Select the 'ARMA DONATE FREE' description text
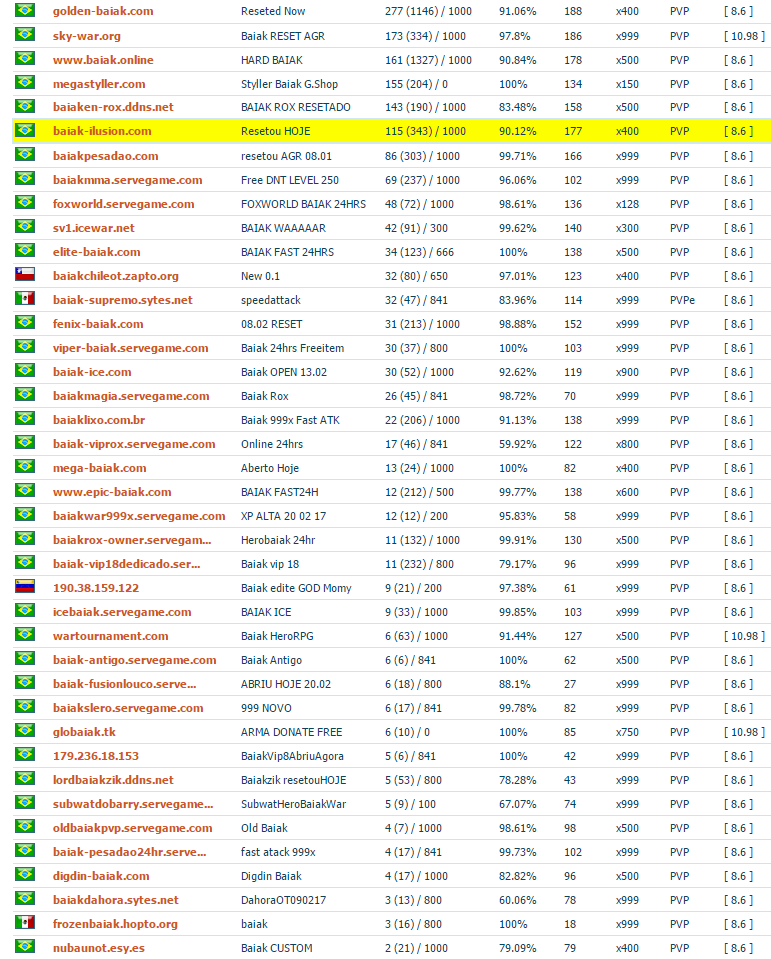Image resolution: width=771 pixels, height=959 pixels. 291,731
